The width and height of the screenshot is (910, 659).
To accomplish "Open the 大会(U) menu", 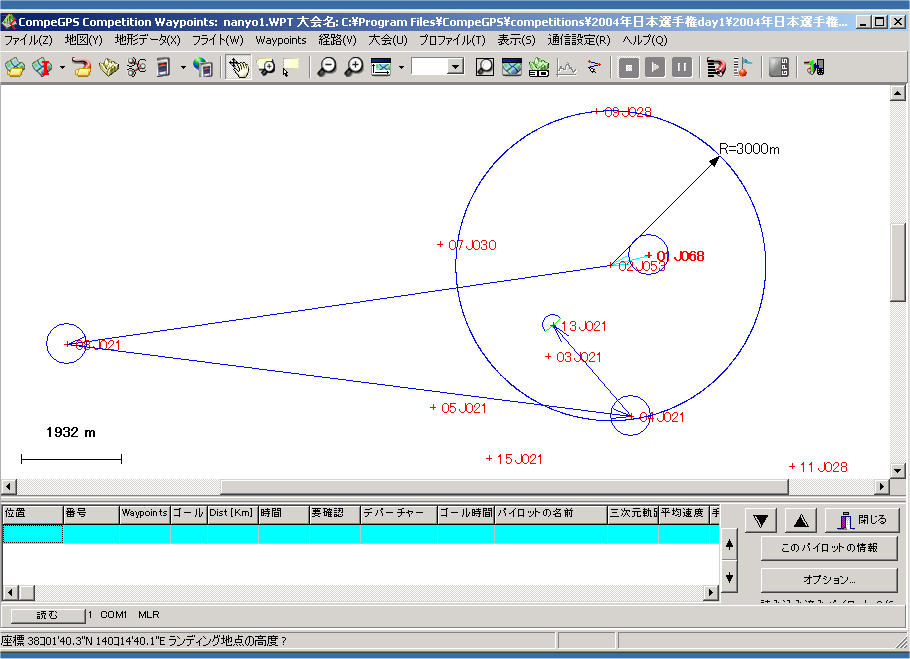I will tap(388, 40).
